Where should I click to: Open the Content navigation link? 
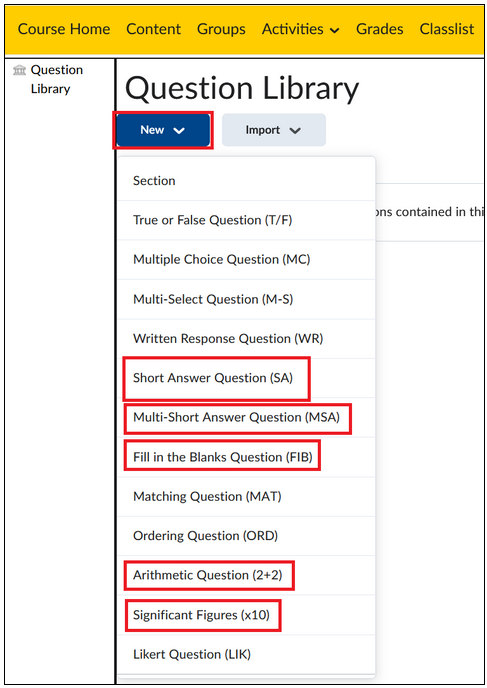click(x=154, y=29)
